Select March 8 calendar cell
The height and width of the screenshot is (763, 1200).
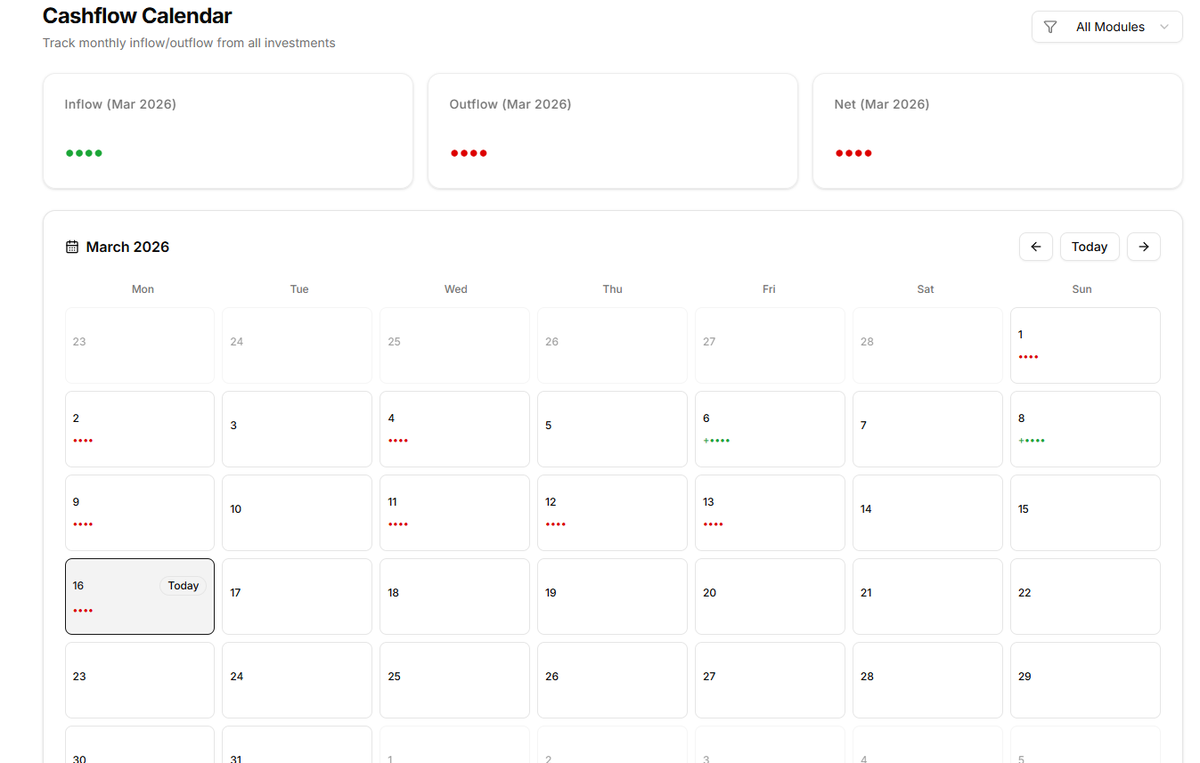[x=1085, y=429]
